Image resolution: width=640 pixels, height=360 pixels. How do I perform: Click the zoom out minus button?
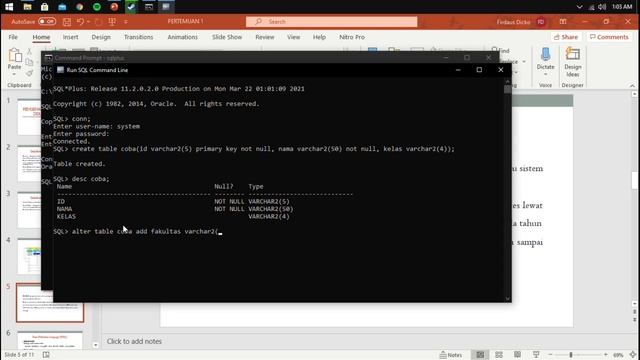tap(550, 355)
